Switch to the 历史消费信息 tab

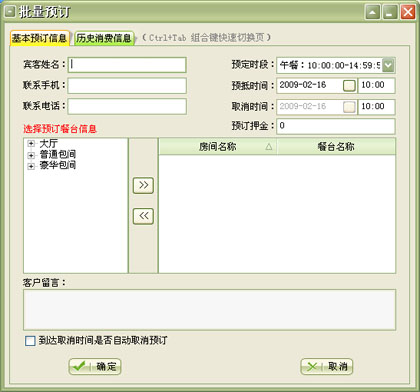[x=104, y=38]
